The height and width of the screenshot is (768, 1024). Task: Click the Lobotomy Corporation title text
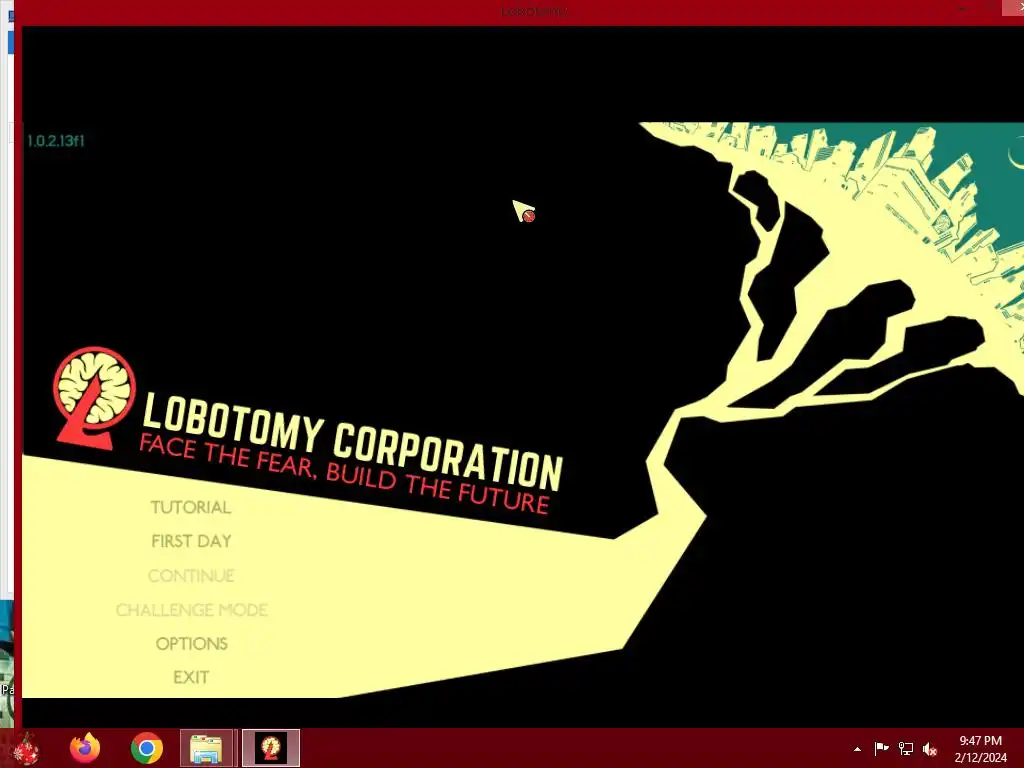click(x=353, y=440)
